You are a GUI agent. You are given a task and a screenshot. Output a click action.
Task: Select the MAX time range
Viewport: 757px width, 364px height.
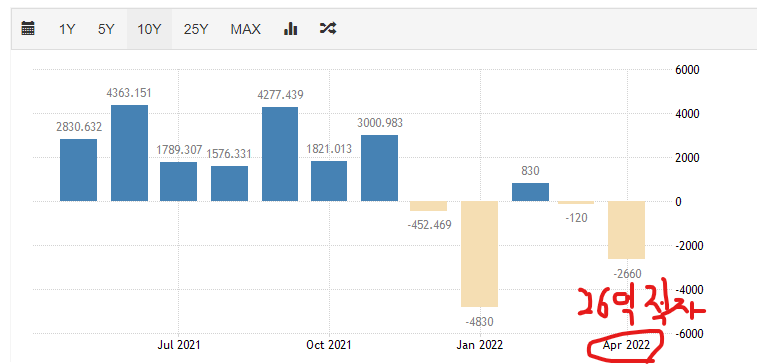[x=246, y=29]
